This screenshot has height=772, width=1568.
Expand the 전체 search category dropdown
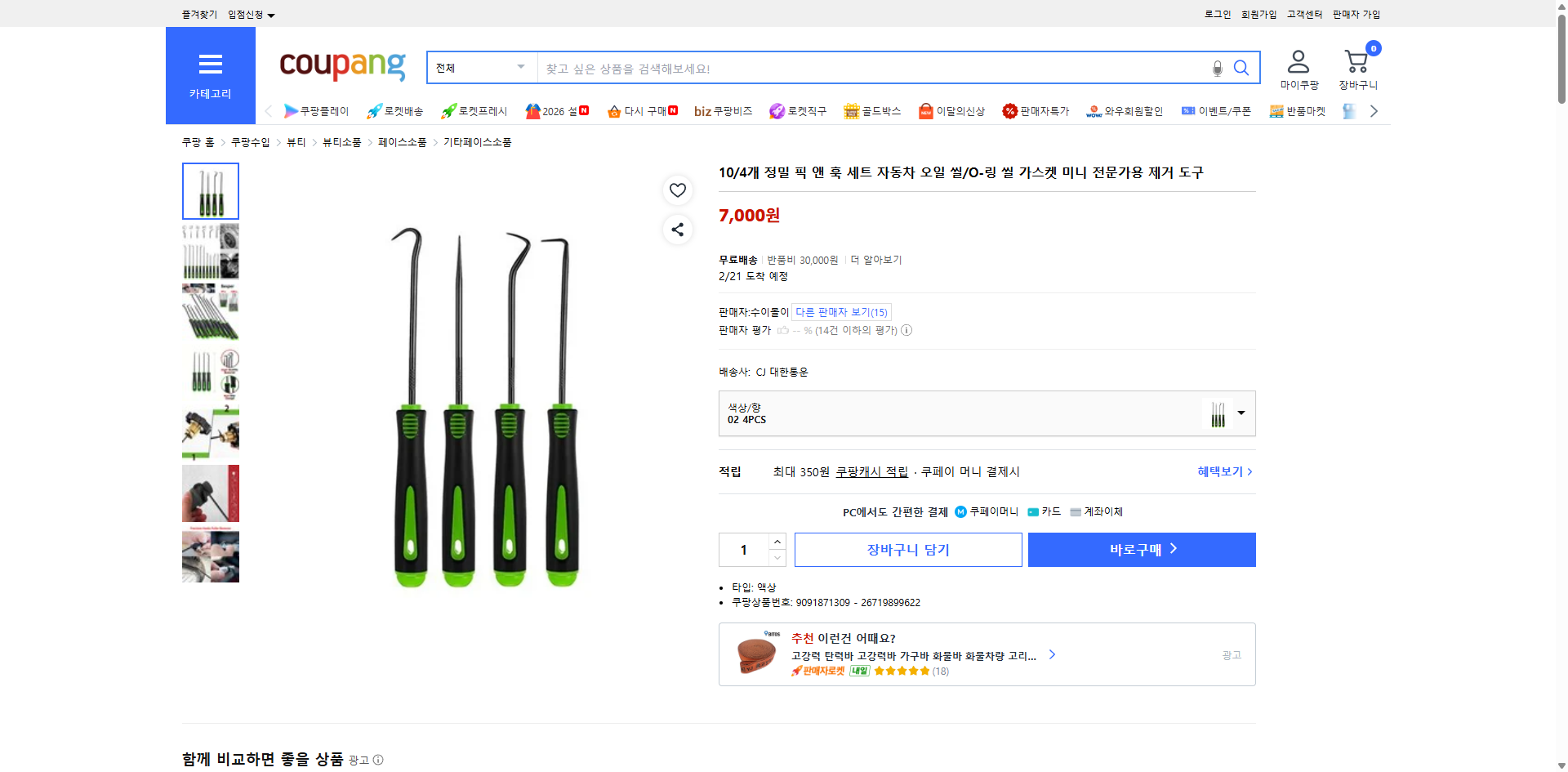[x=480, y=67]
